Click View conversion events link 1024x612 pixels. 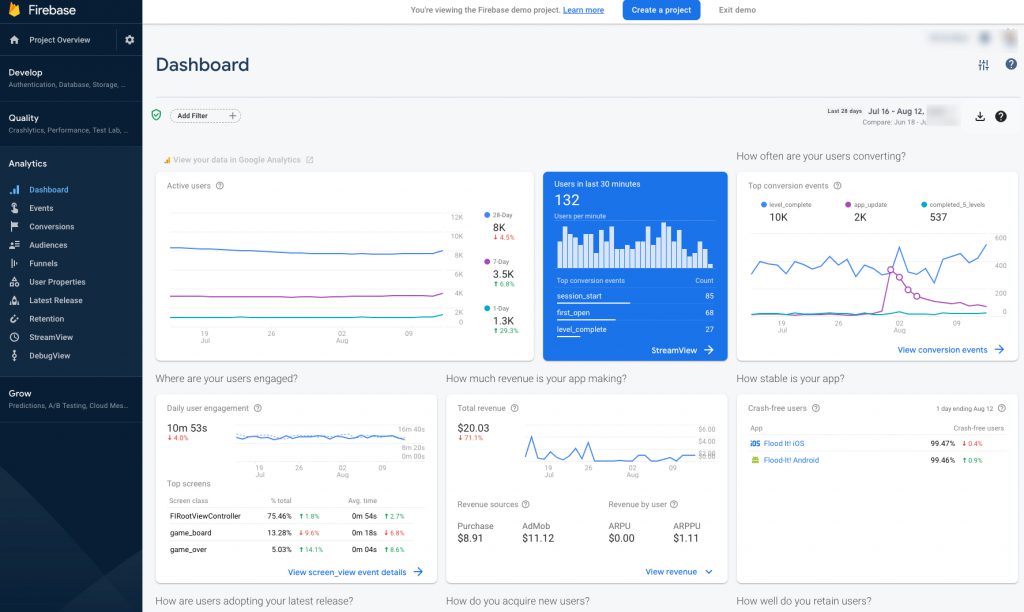950,349
